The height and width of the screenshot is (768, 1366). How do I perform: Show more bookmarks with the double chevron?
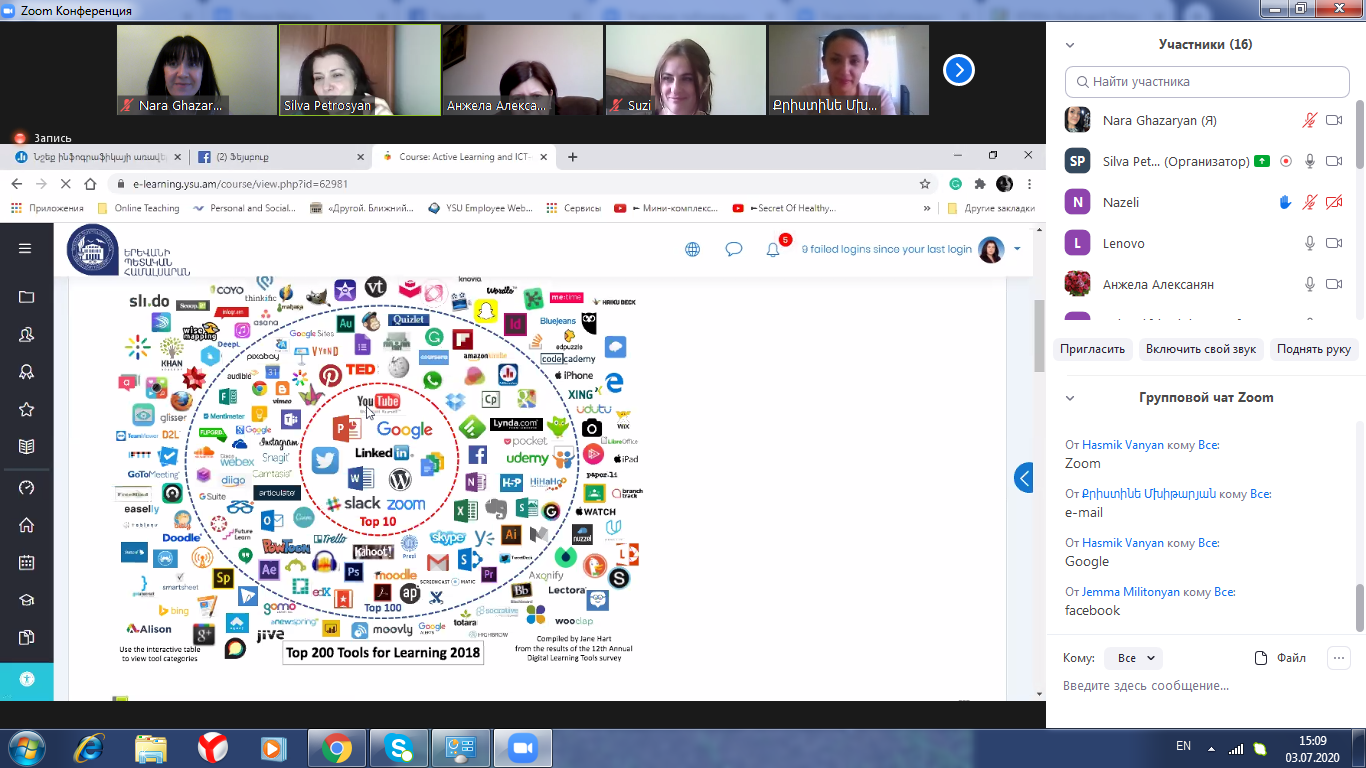point(927,208)
